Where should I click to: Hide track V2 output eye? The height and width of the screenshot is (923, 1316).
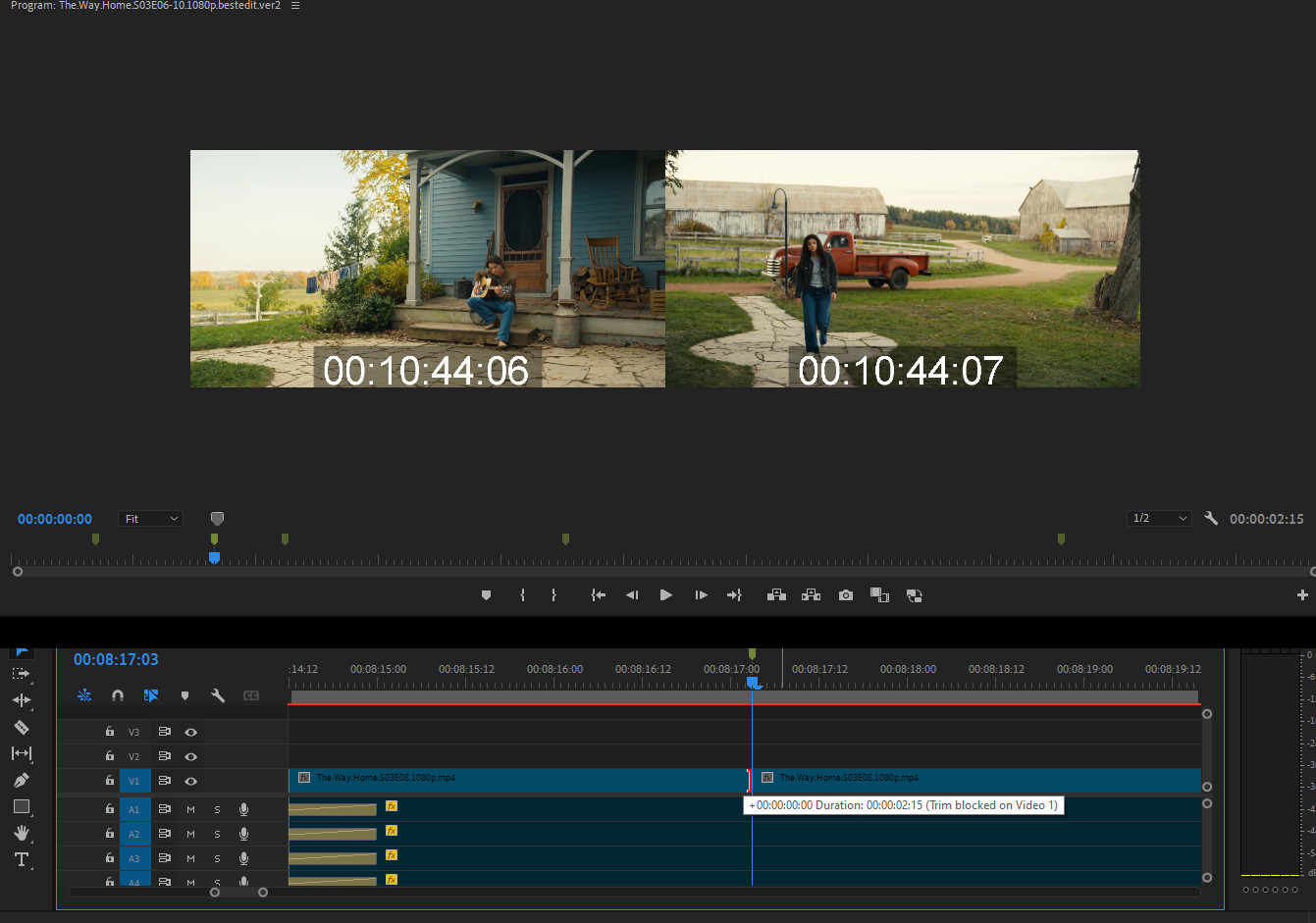tap(191, 756)
